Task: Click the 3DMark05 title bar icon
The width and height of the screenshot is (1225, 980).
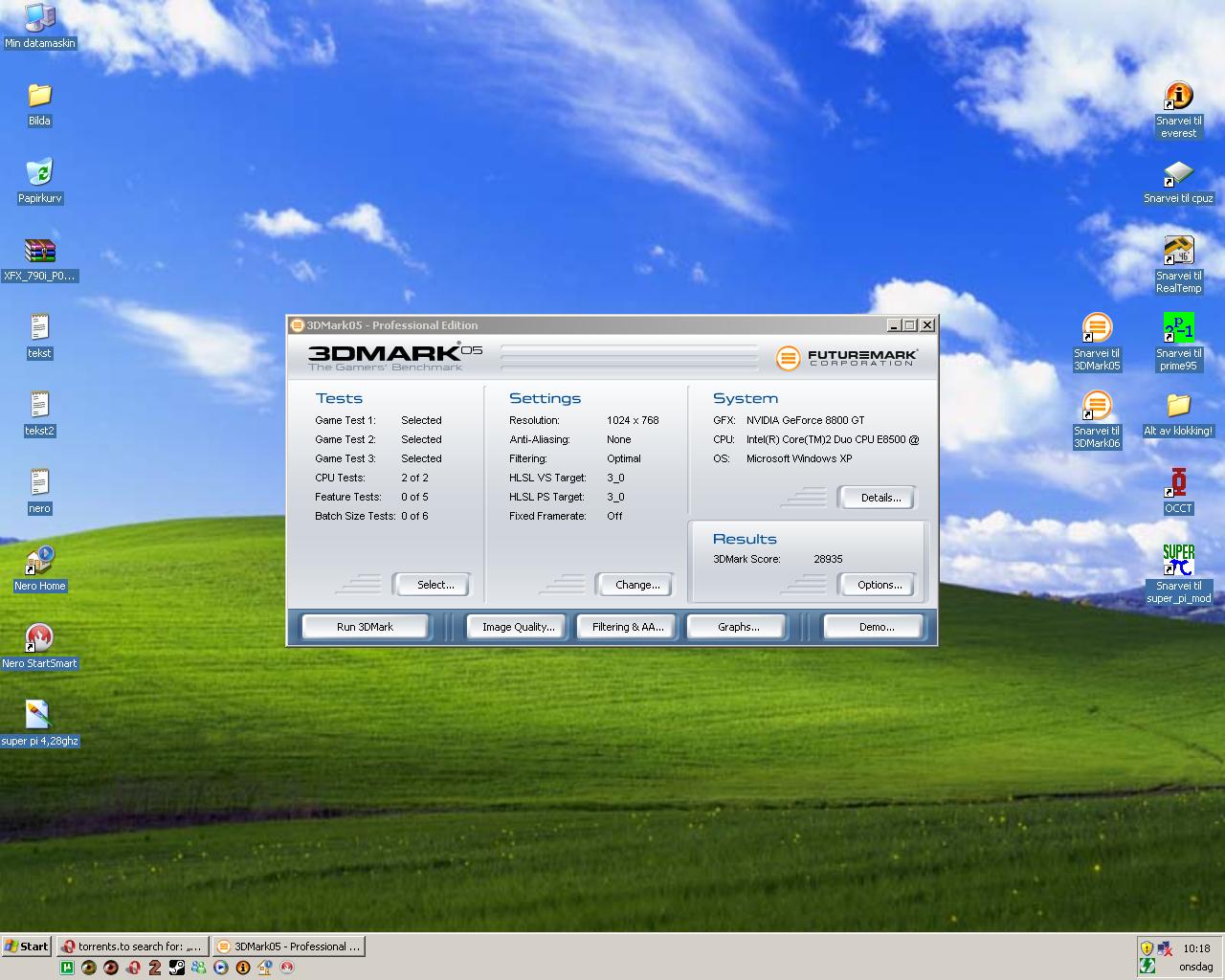Action: [x=298, y=325]
